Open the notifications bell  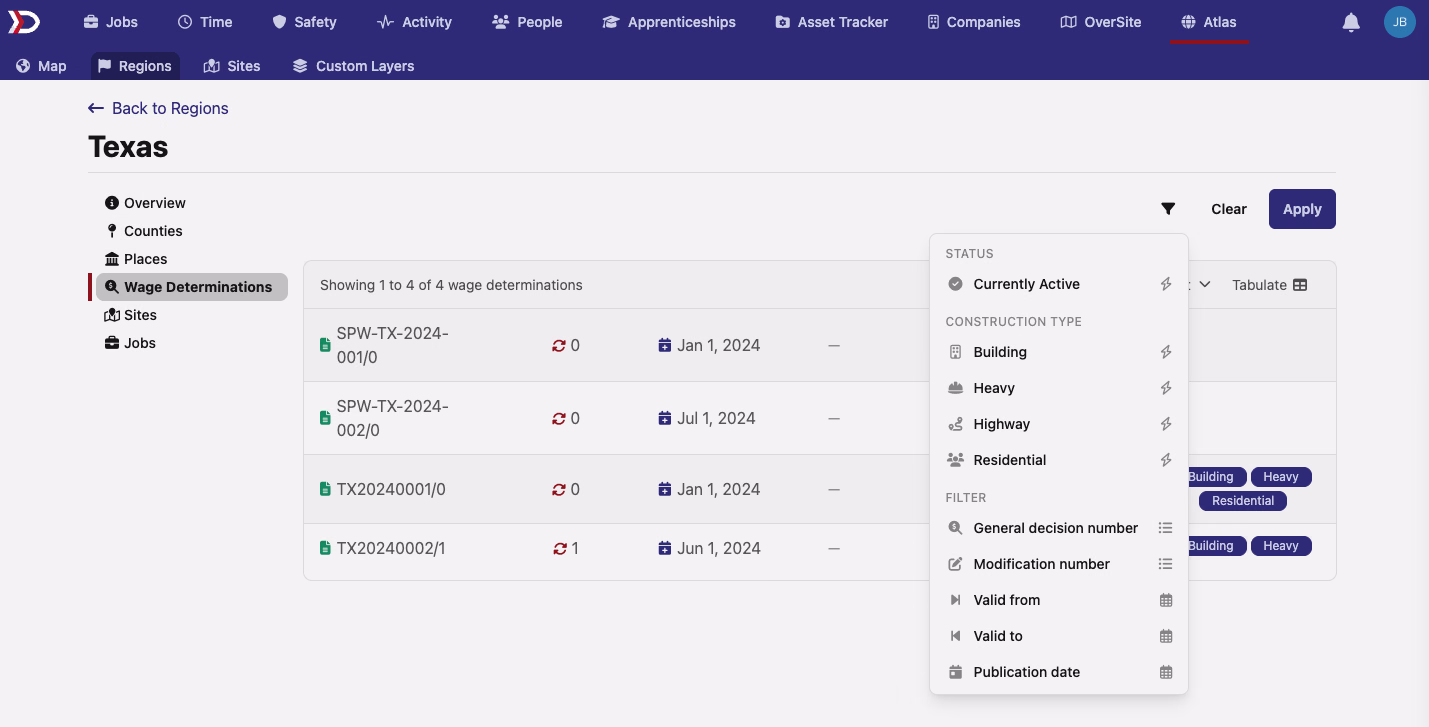tap(1351, 22)
